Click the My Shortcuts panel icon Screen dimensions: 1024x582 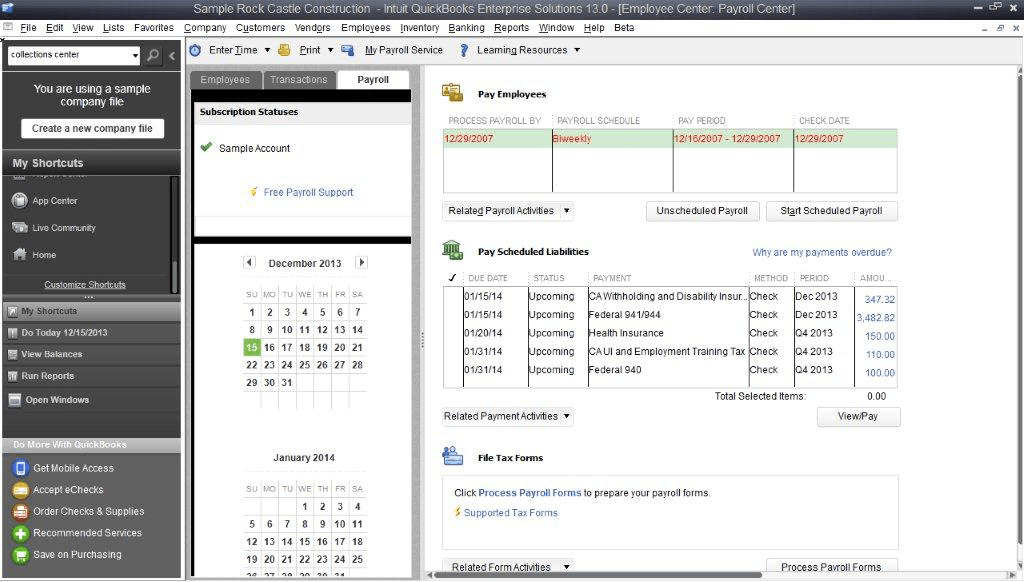[12, 312]
